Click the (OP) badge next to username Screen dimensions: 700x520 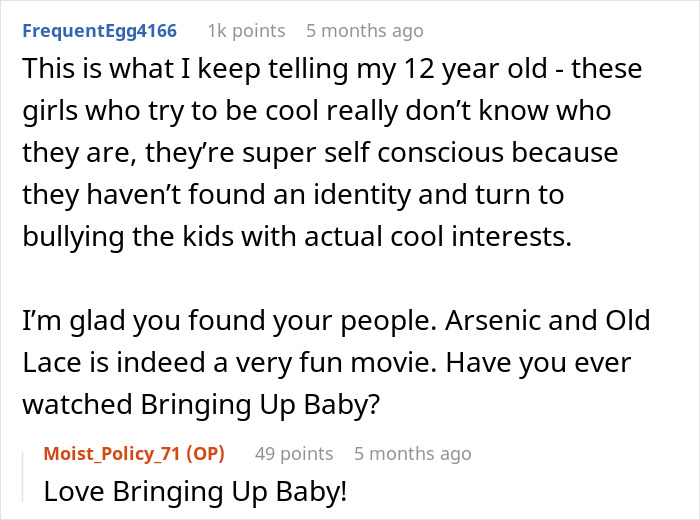[204, 453]
